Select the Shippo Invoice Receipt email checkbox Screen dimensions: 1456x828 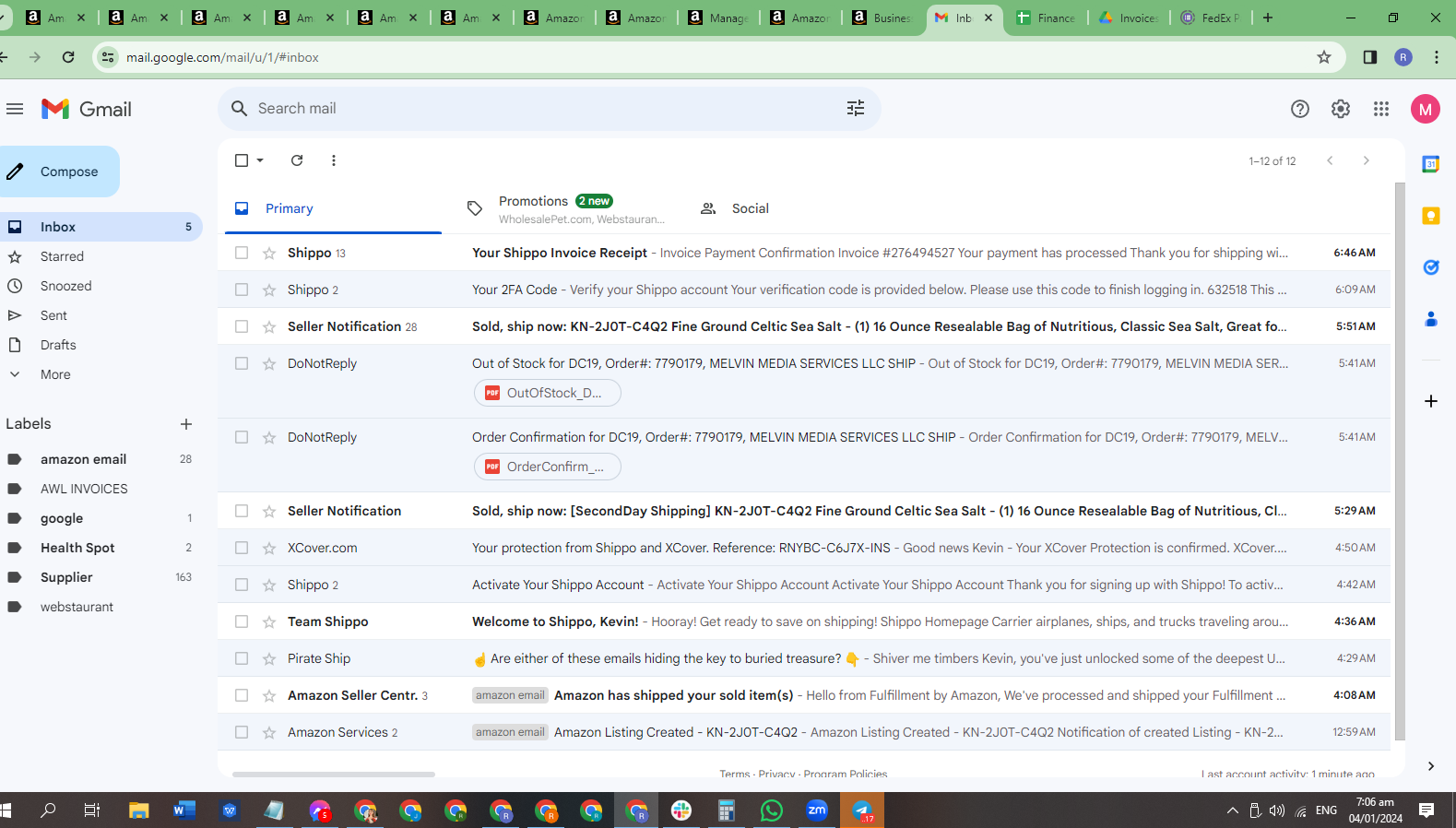[242, 253]
